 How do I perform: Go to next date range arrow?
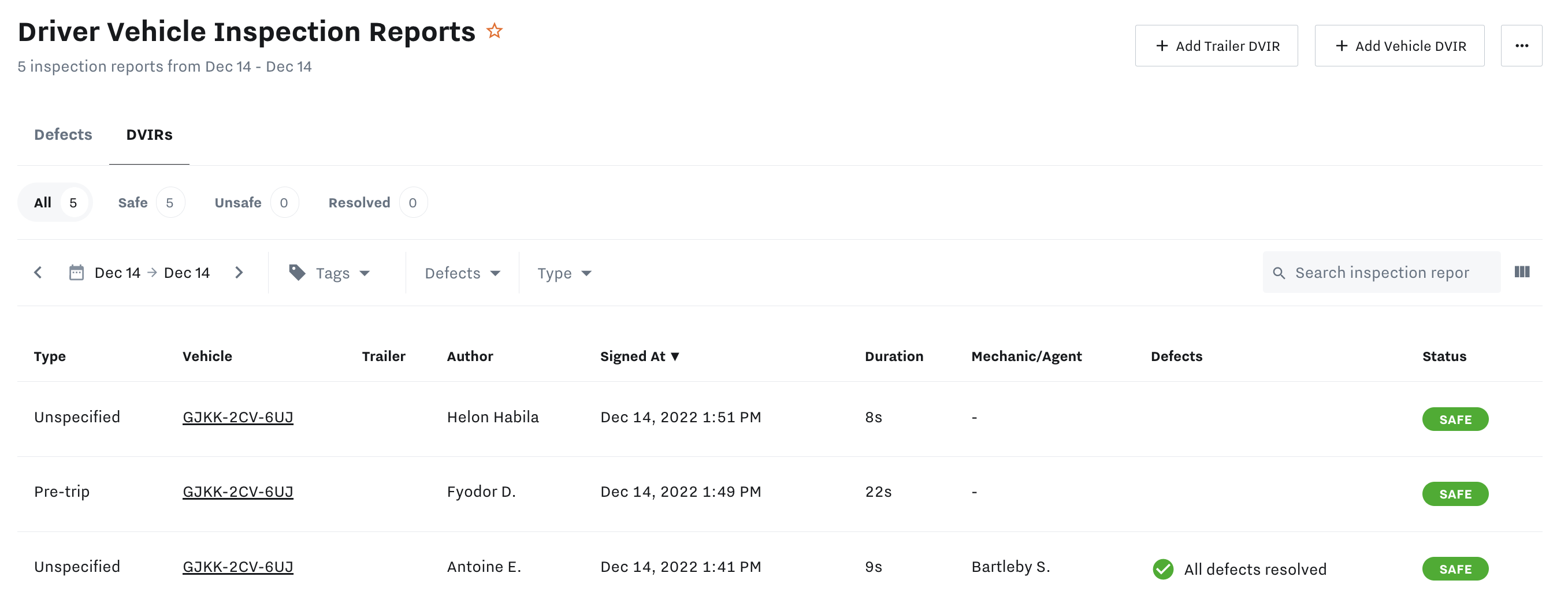(239, 273)
